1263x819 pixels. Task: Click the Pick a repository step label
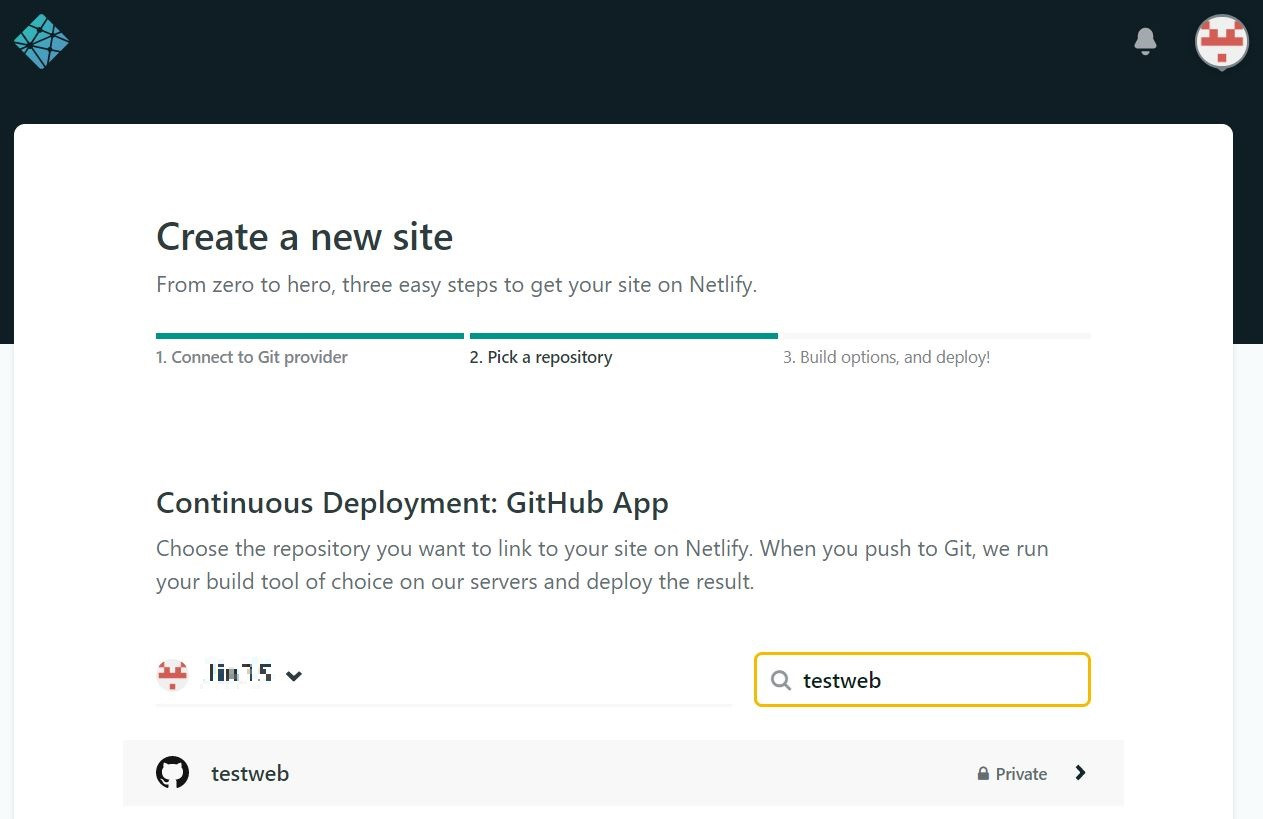[541, 357]
